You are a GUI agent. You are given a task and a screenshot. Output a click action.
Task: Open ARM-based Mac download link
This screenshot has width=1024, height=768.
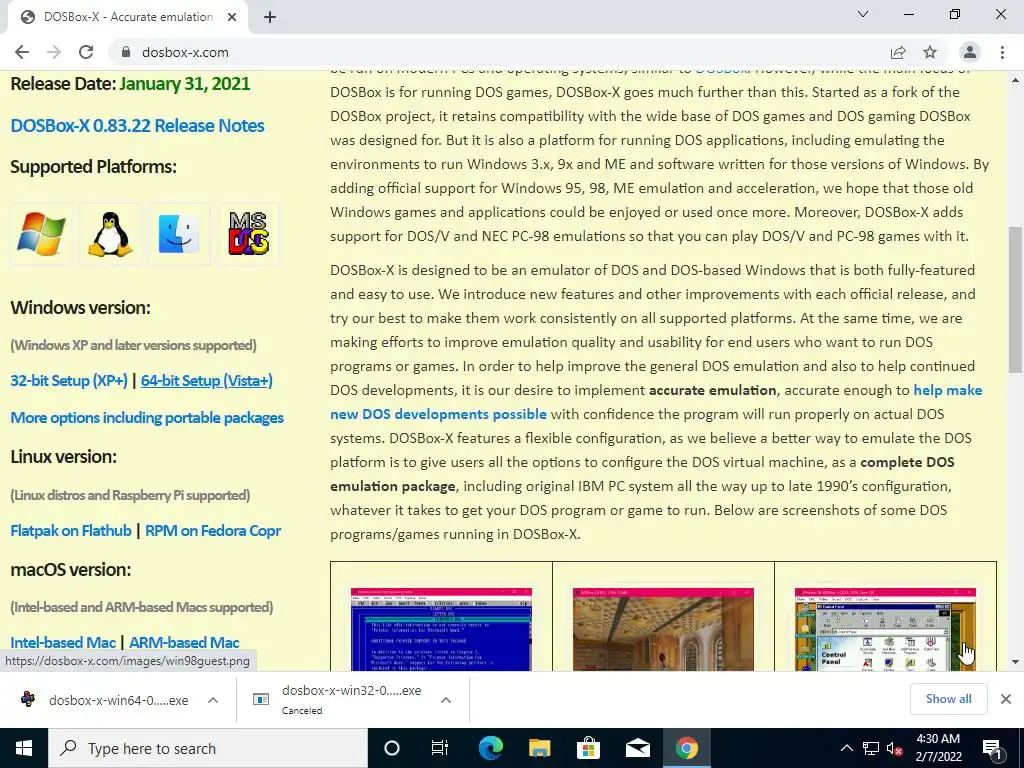click(184, 643)
